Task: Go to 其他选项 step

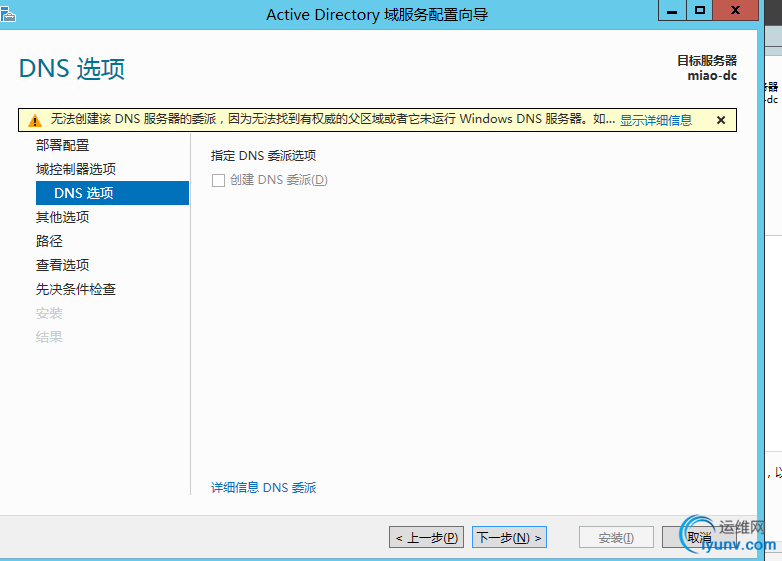Action: point(62,217)
